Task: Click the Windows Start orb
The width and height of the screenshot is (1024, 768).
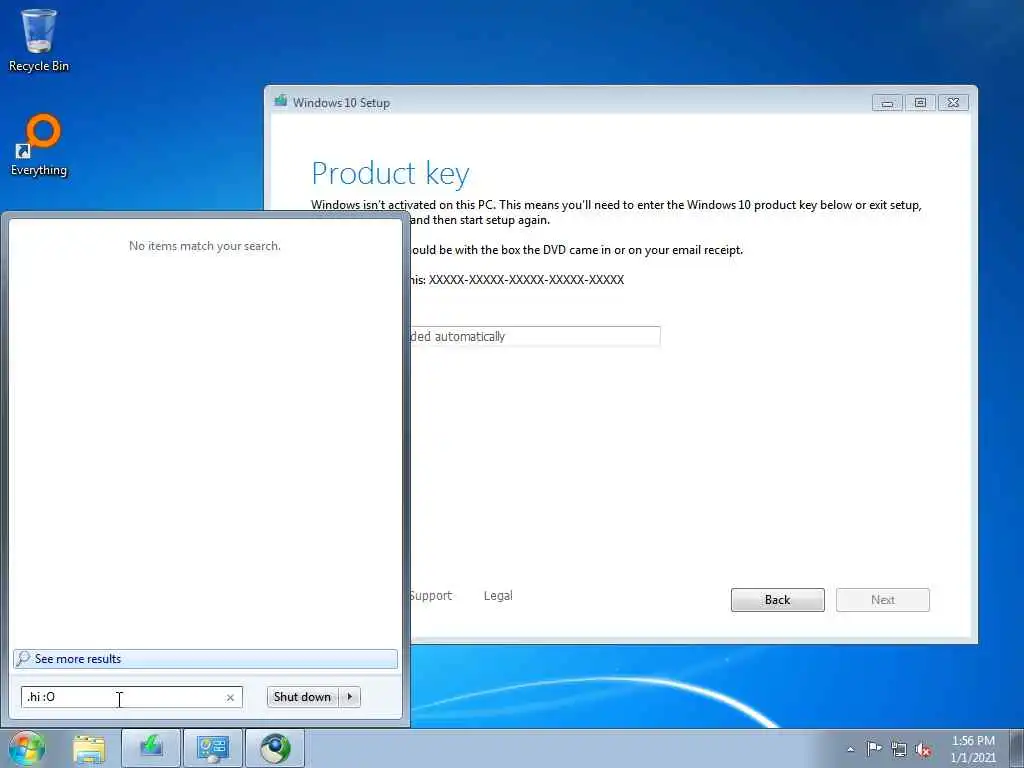Action: click(27, 748)
